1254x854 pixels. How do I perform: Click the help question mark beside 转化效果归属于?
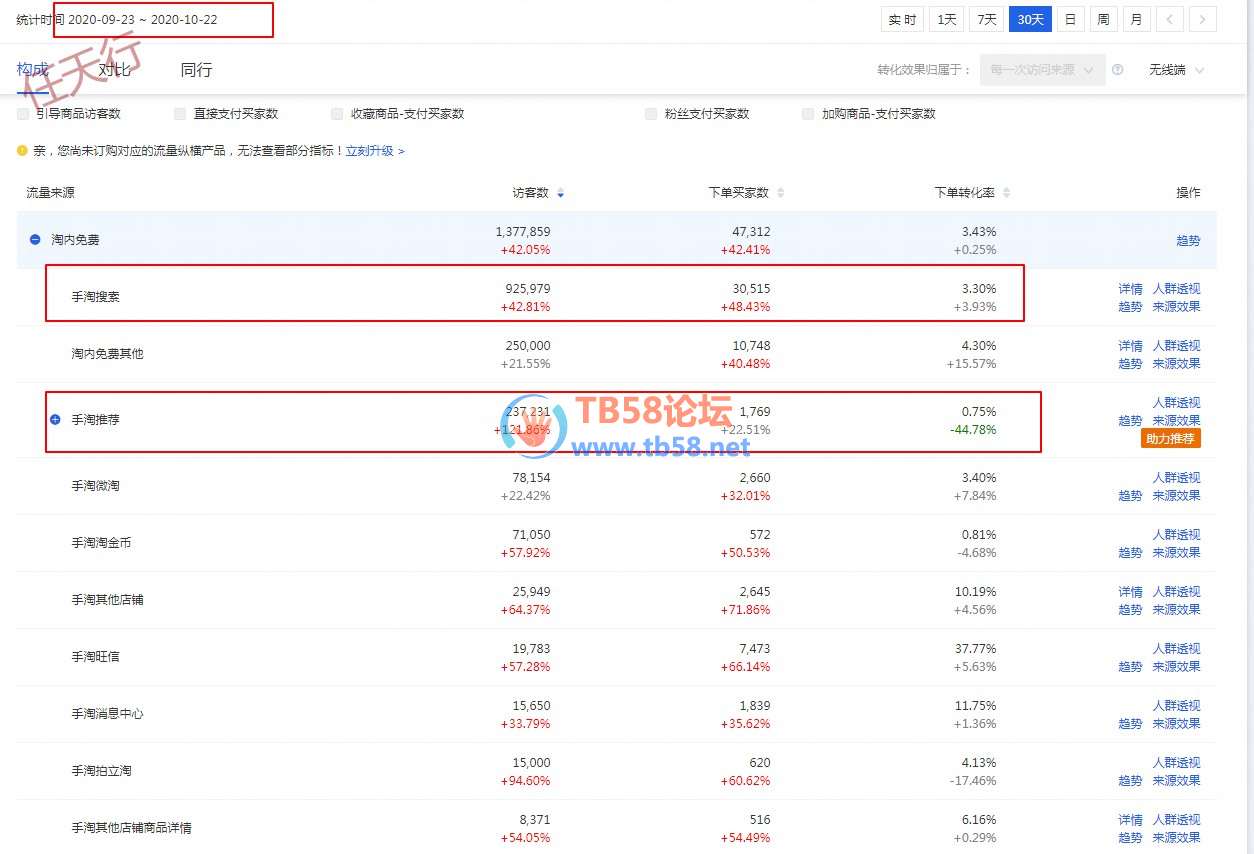(1118, 70)
